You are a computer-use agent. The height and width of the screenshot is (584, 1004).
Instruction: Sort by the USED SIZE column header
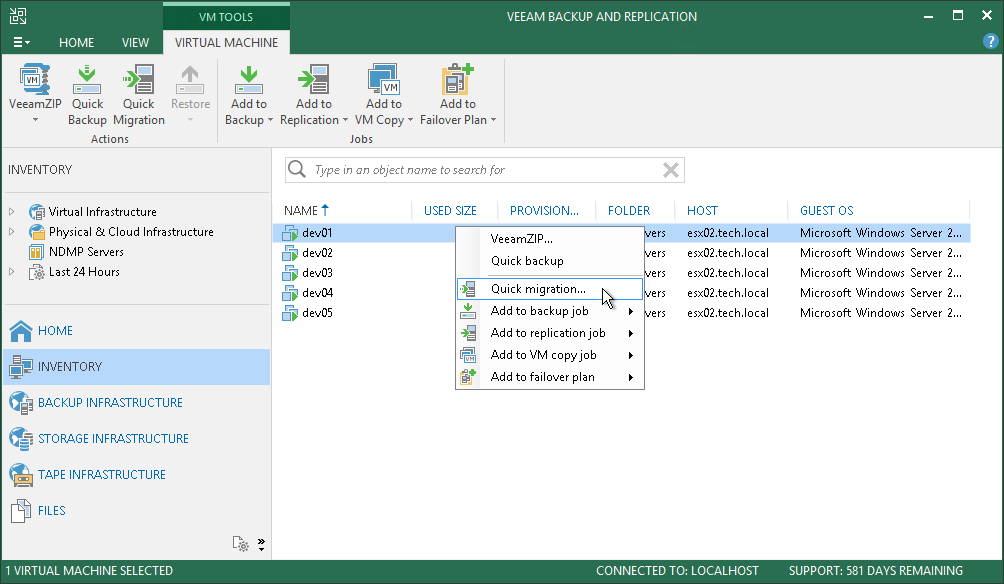pyautogui.click(x=450, y=211)
